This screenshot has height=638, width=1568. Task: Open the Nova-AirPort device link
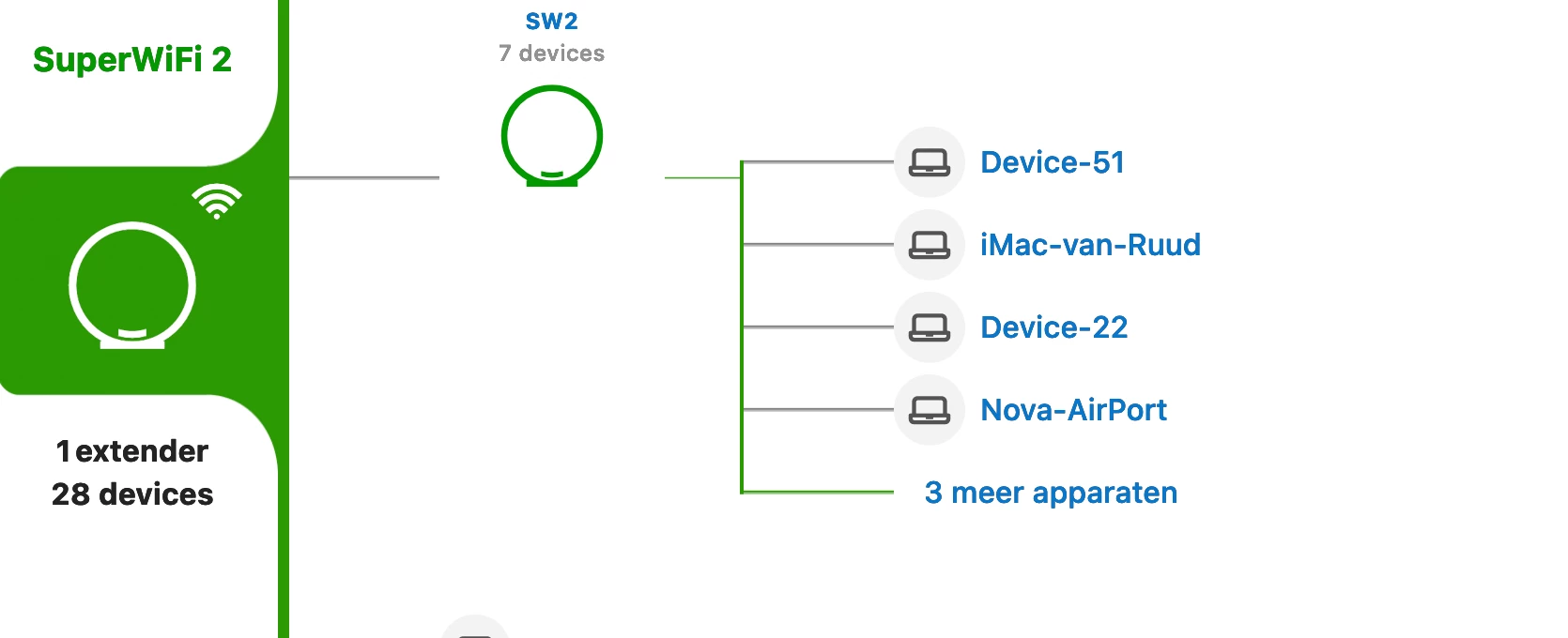click(1073, 410)
